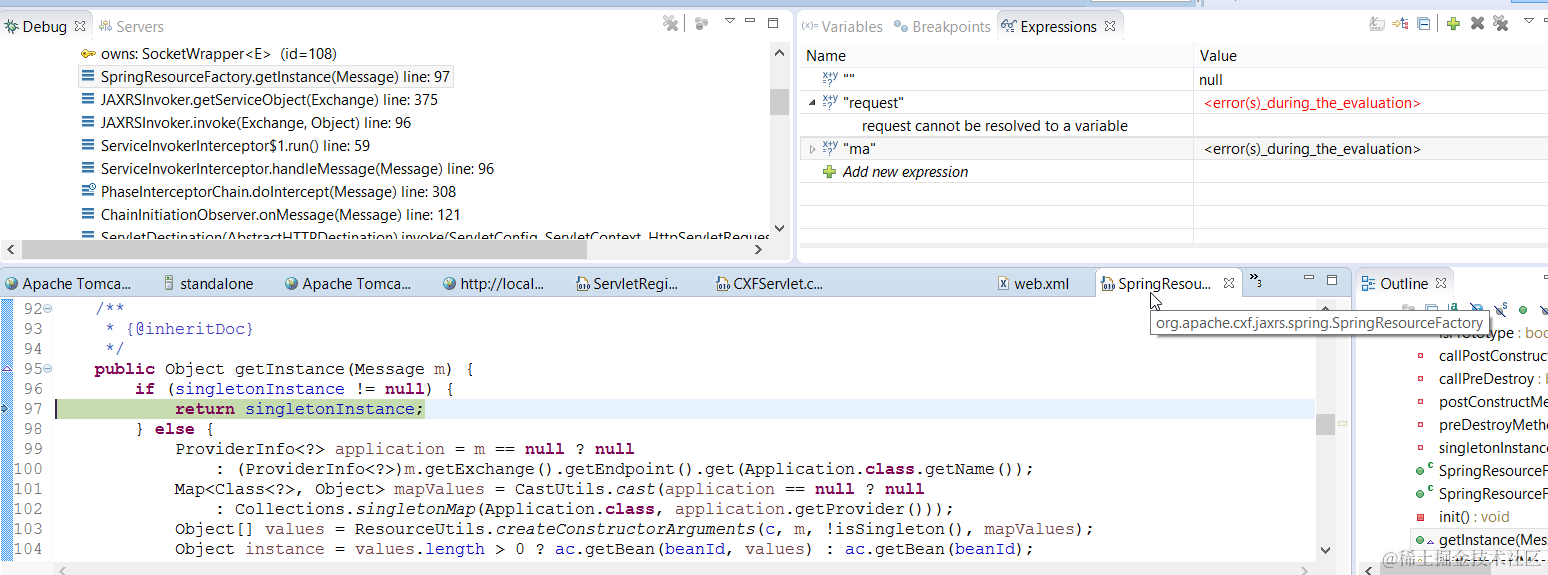The width and height of the screenshot is (1548, 575).
Task: Open the standalone editor tab
Action: (x=208, y=284)
